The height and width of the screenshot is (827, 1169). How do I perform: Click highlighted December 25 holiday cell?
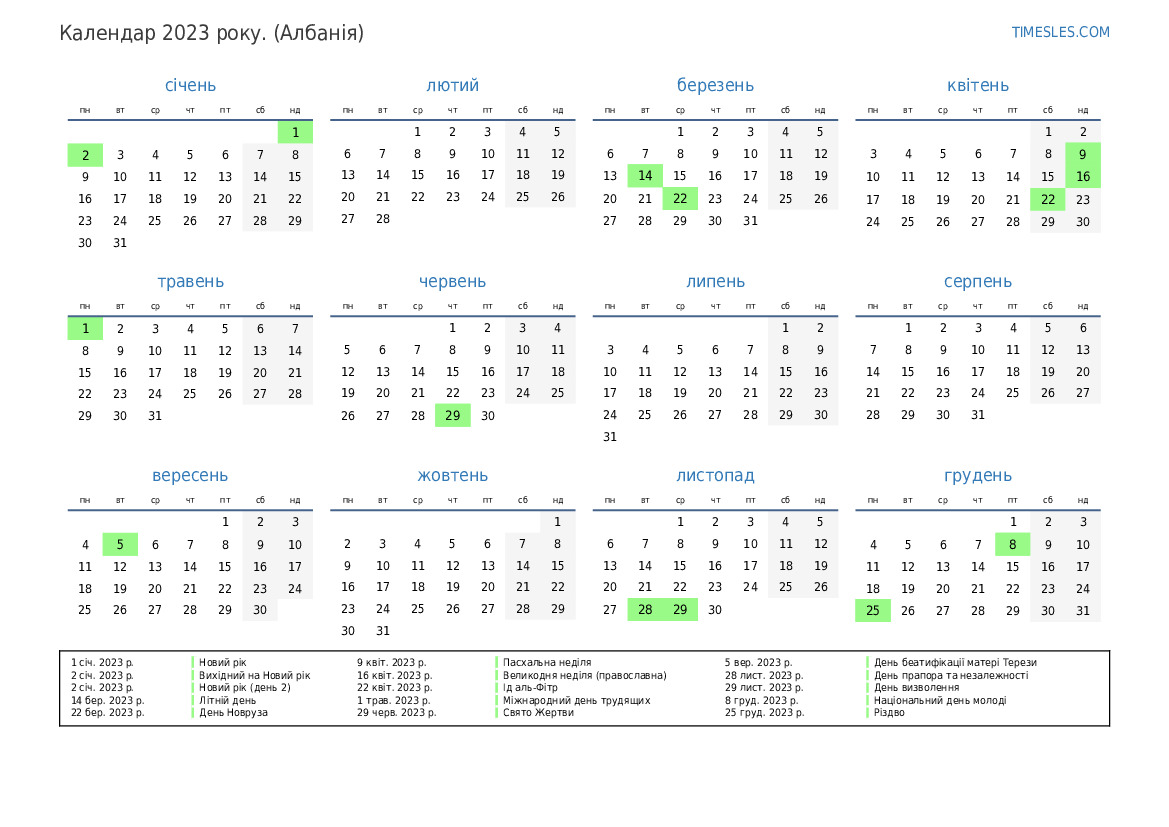click(x=872, y=611)
